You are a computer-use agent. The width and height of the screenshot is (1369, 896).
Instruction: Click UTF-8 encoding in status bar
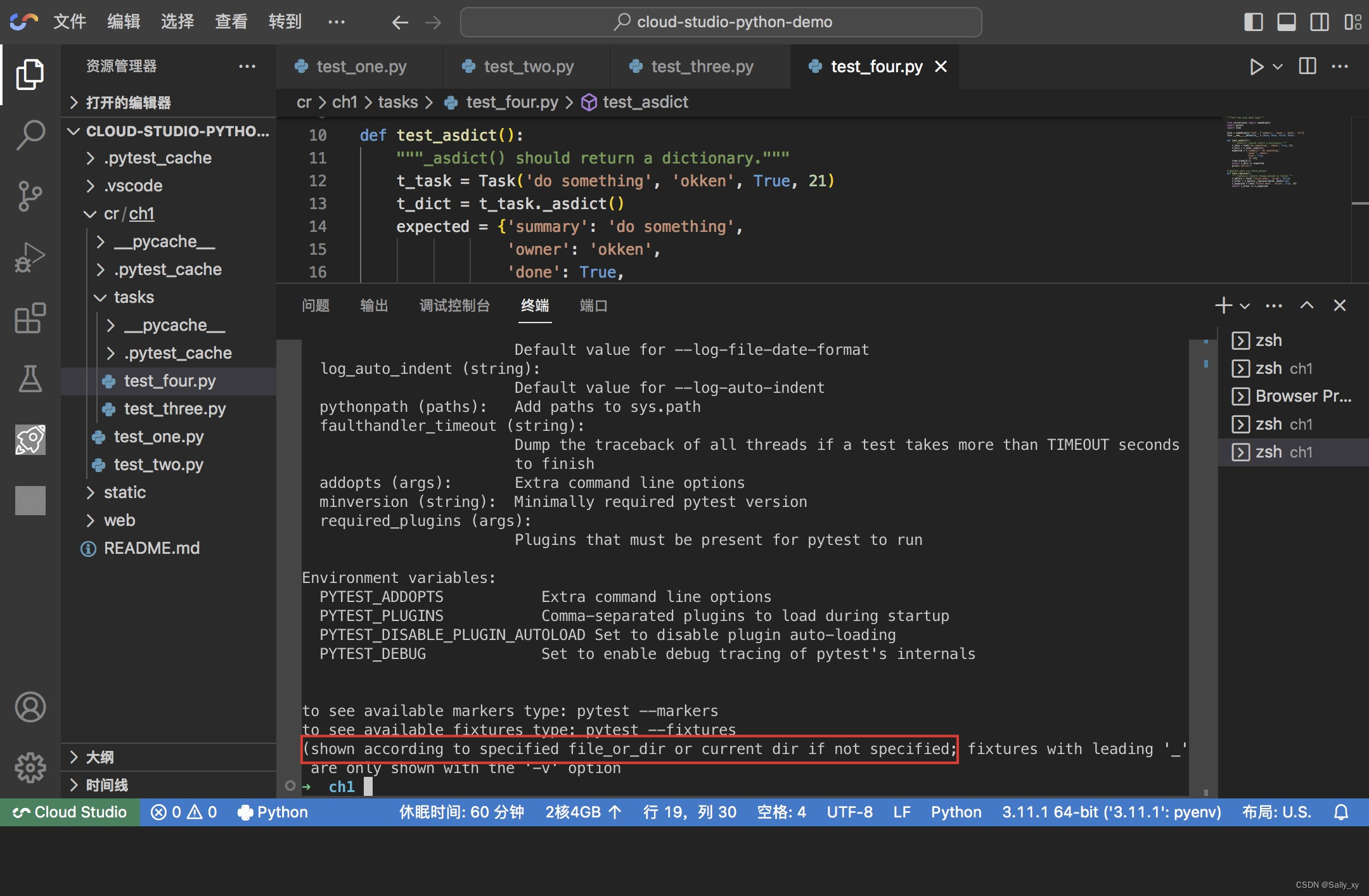pyautogui.click(x=849, y=812)
